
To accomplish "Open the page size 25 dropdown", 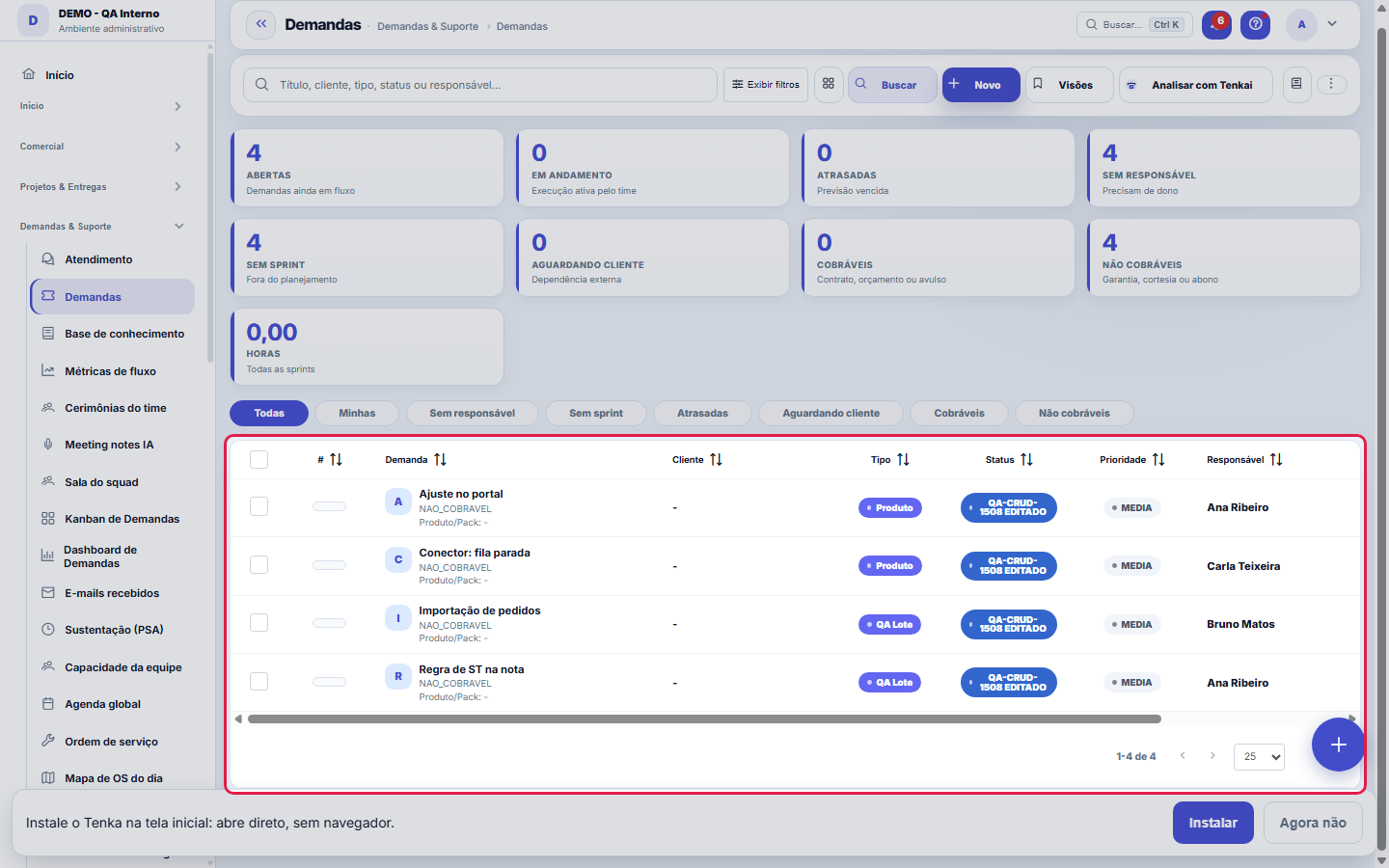I will [x=1259, y=757].
